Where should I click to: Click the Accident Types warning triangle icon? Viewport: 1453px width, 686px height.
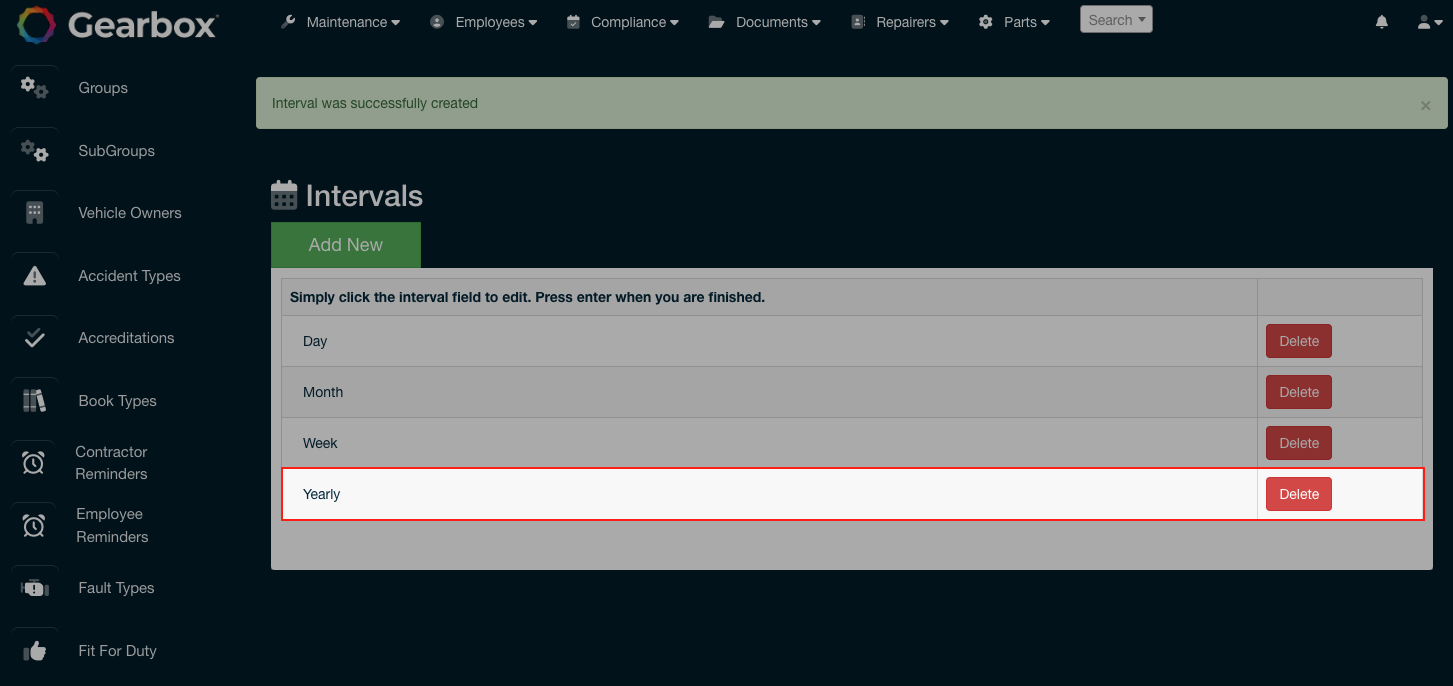click(x=33, y=275)
